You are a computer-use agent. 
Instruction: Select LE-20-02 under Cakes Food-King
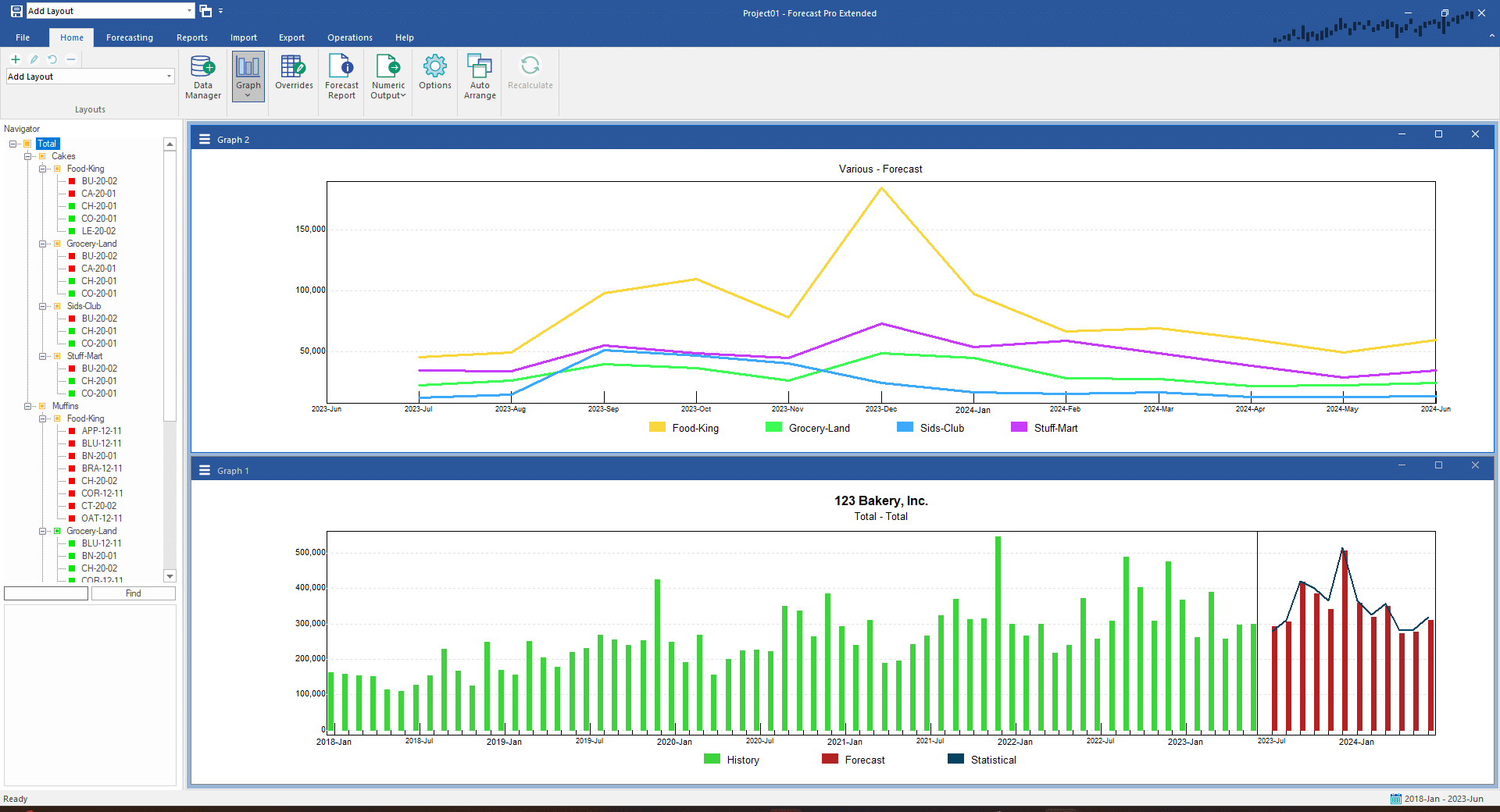click(98, 231)
